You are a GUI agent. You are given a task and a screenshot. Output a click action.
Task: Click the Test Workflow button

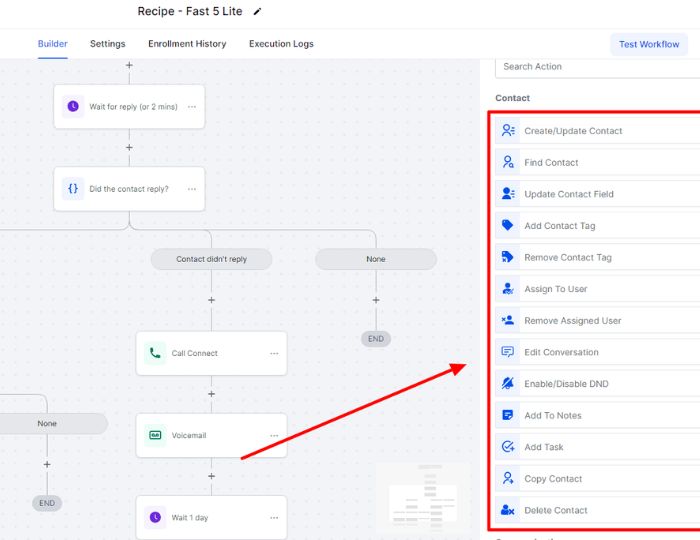click(x=648, y=44)
